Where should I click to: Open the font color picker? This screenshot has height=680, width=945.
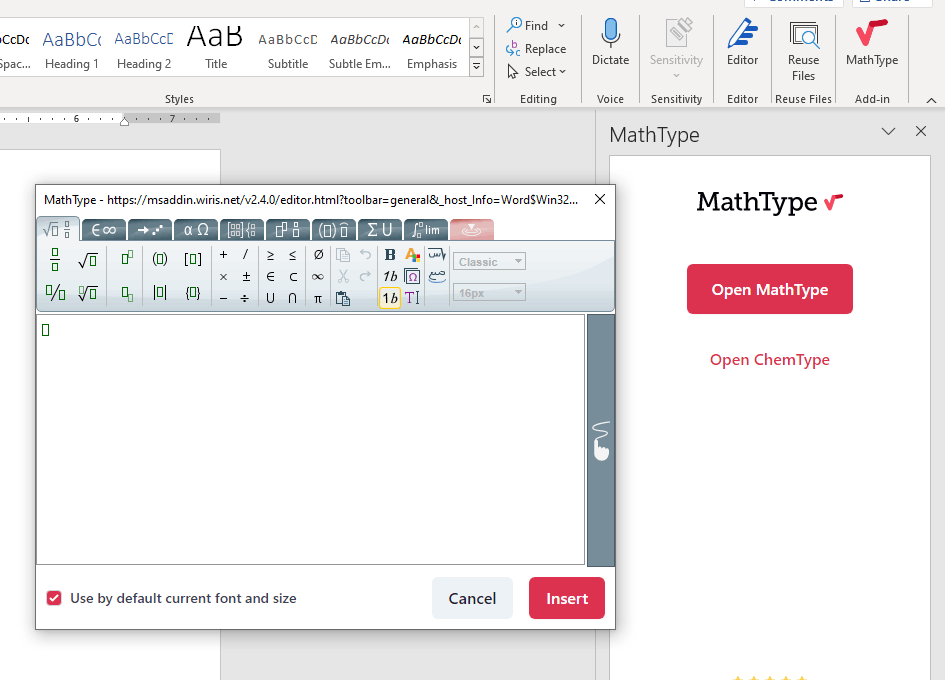click(x=412, y=255)
